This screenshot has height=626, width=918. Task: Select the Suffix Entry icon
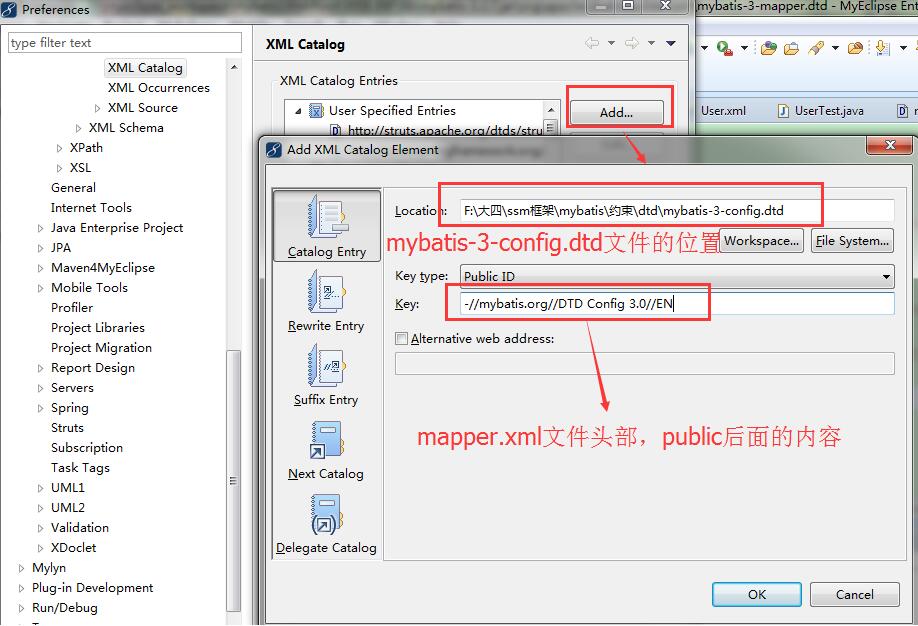(327, 365)
